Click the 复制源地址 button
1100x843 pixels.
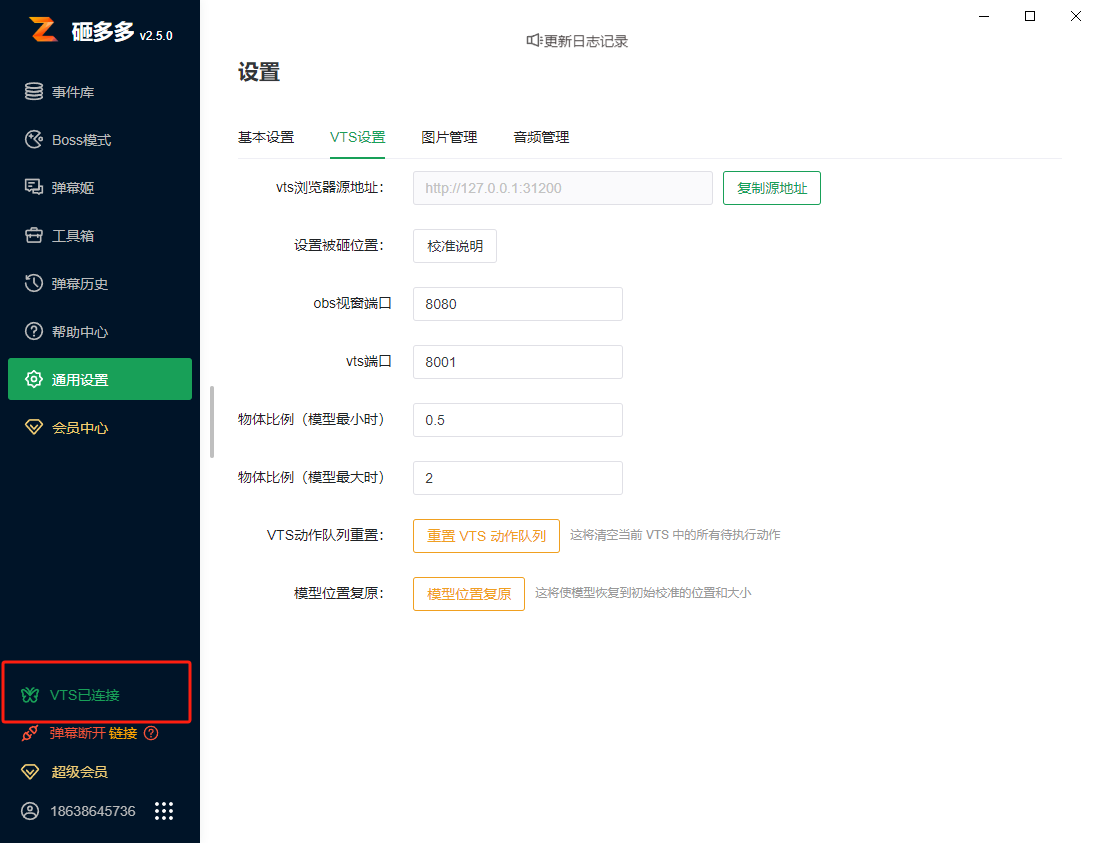(771, 188)
